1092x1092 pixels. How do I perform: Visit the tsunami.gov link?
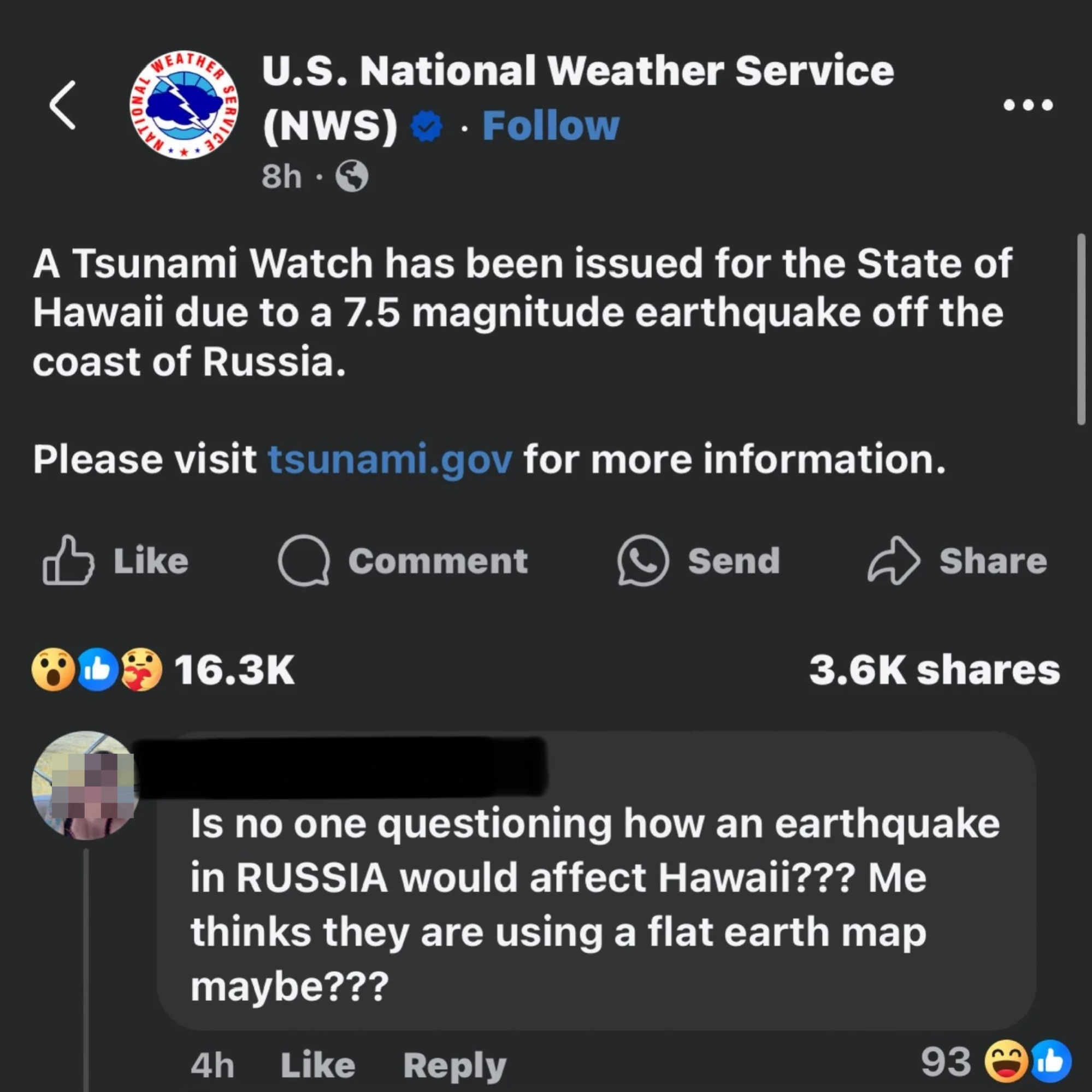[x=391, y=459]
